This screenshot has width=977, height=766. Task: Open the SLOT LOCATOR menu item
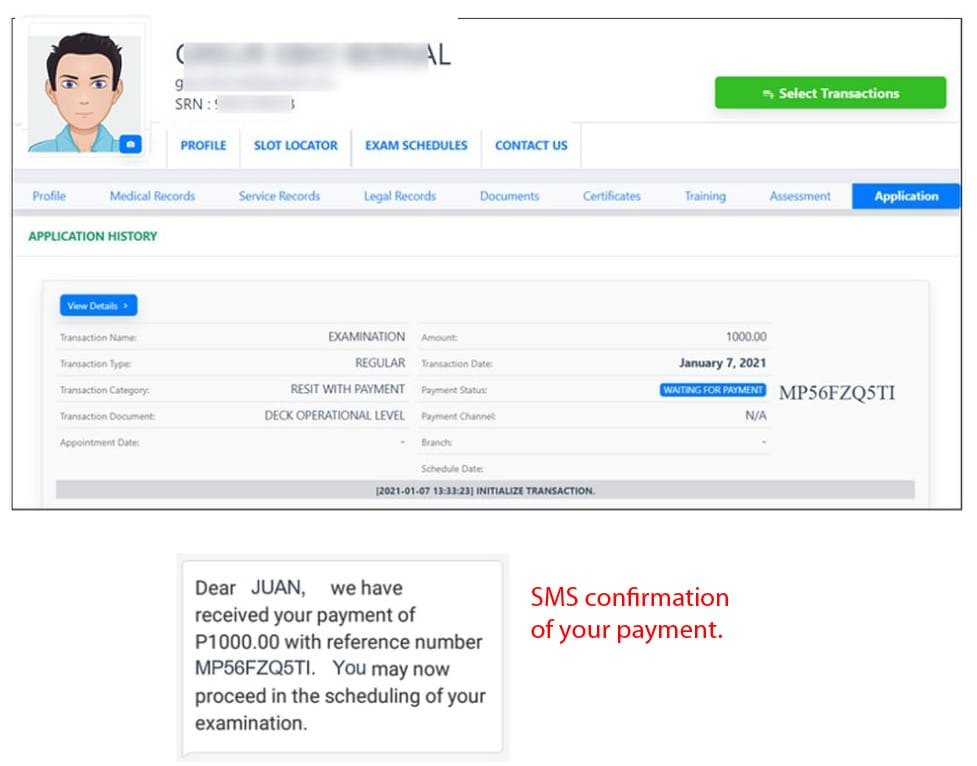point(295,145)
